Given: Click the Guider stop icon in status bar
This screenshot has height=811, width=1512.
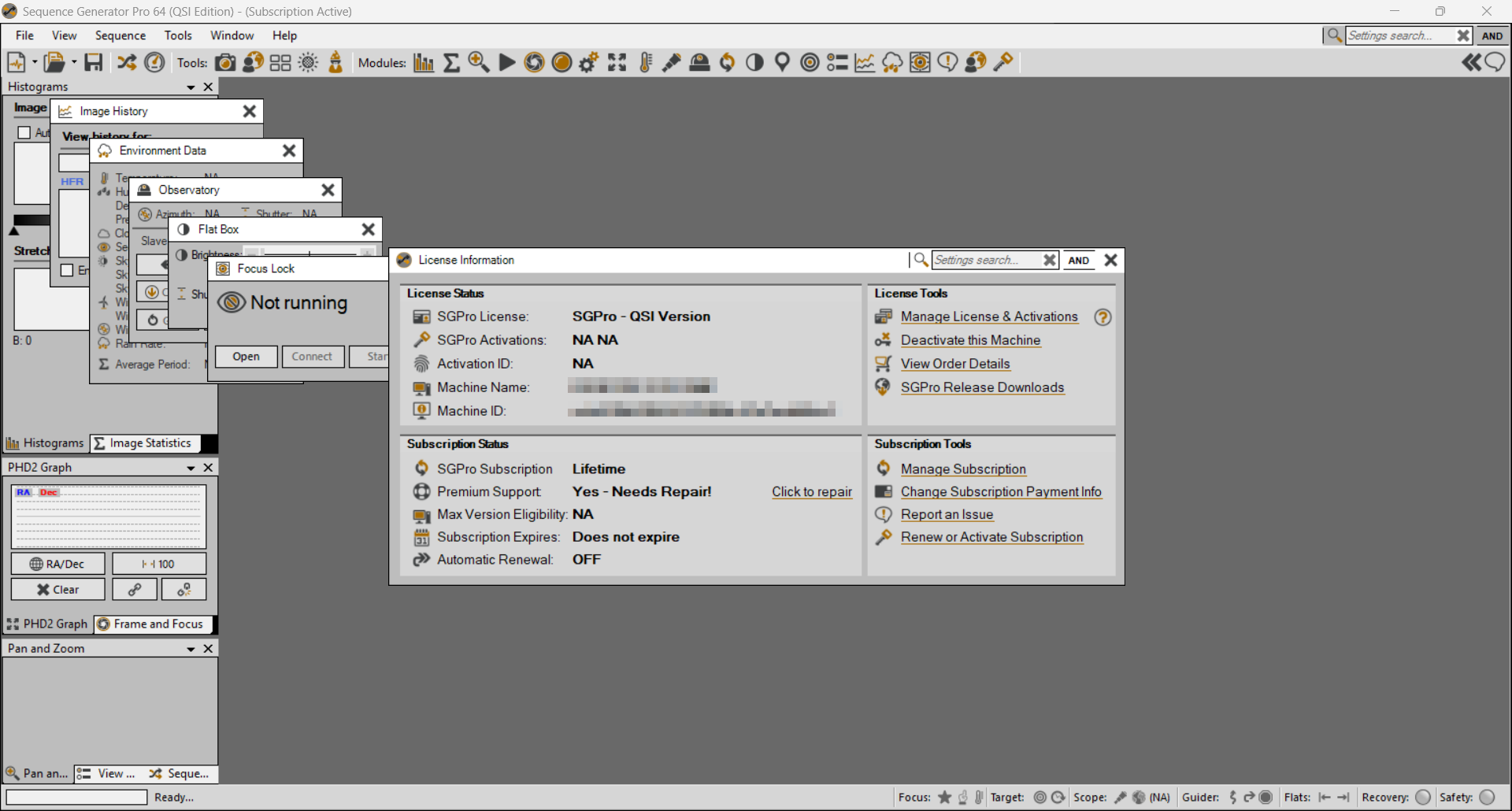Looking at the screenshot, I should point(1266,797).
